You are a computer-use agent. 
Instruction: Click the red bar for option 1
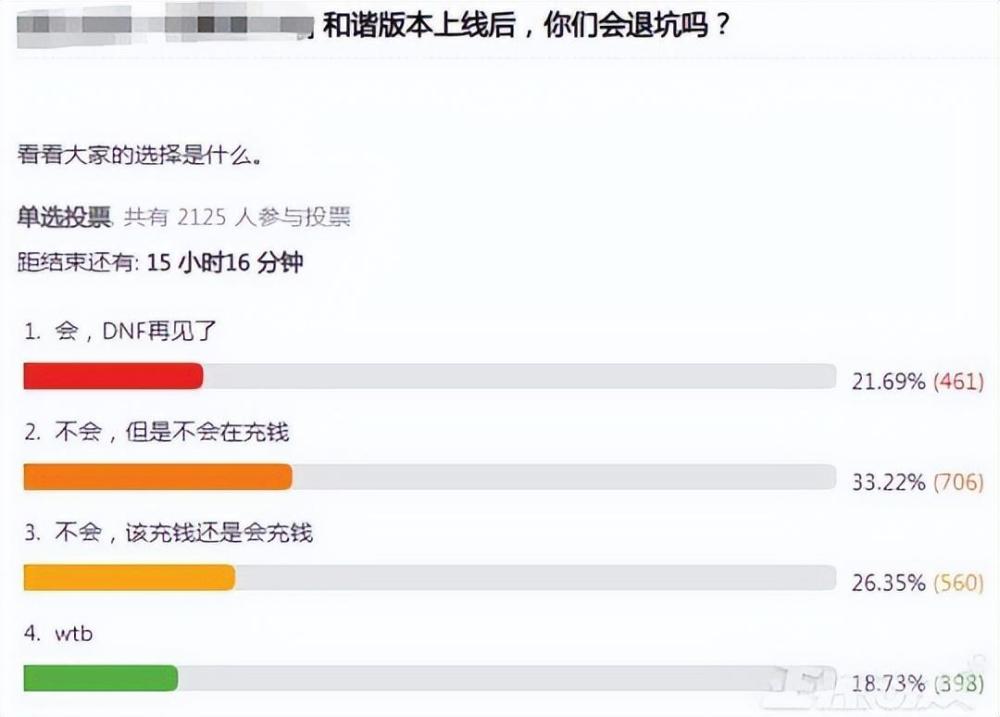pos(113,376)
